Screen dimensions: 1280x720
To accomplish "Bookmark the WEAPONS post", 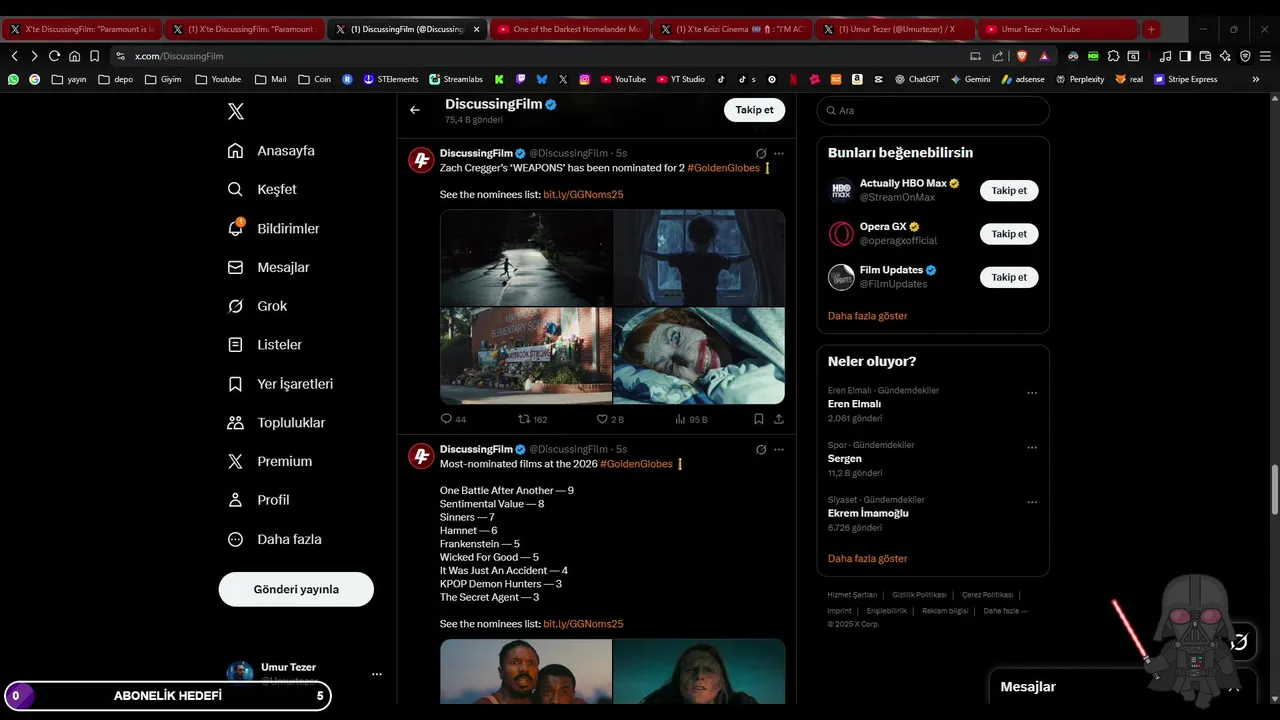I will coord(759,419).
